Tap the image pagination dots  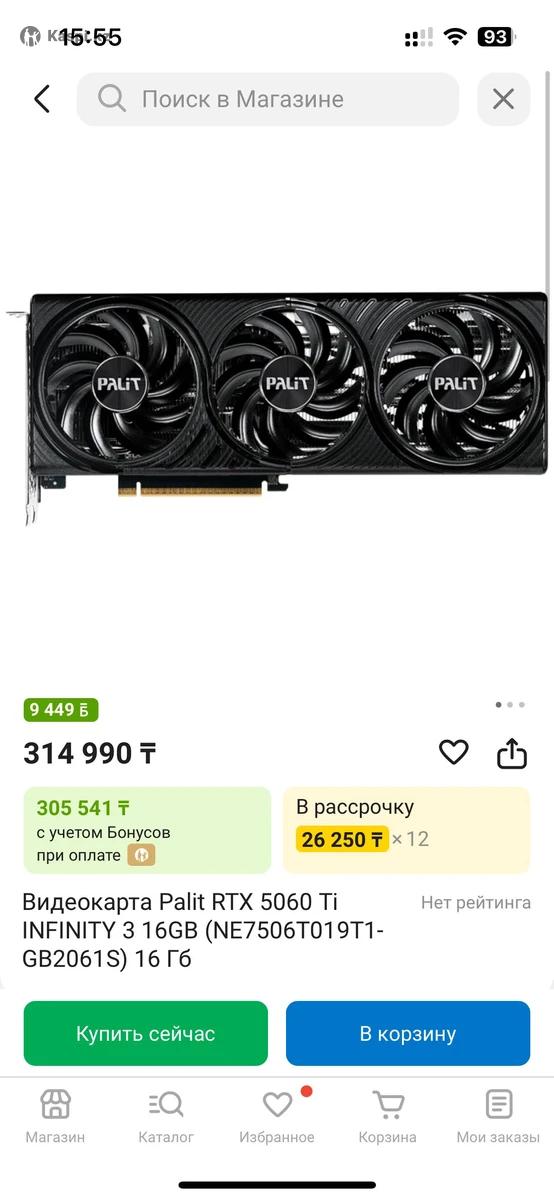click(x=510, y=705)
